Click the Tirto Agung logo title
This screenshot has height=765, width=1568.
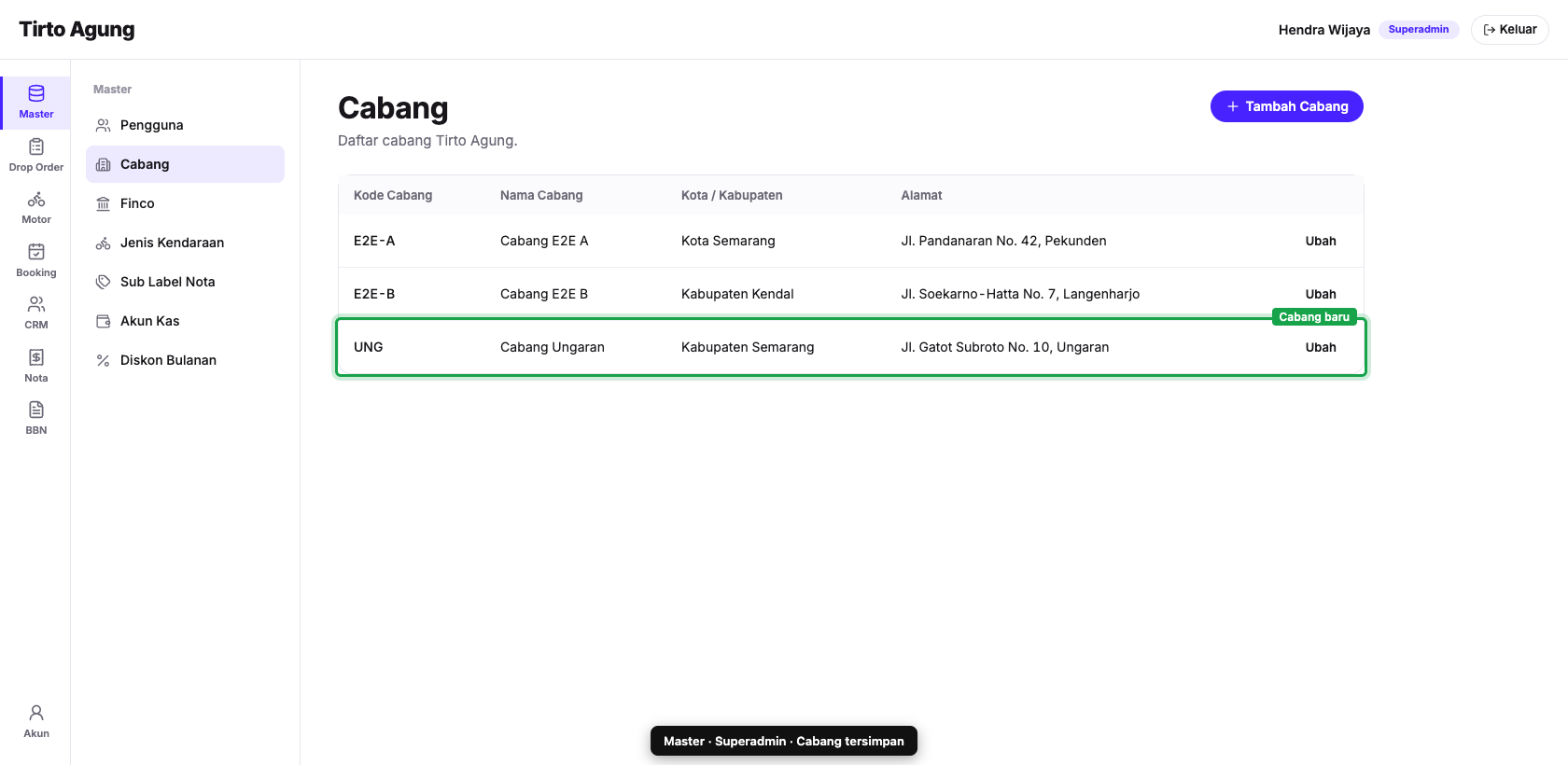(x=77, y=30)
